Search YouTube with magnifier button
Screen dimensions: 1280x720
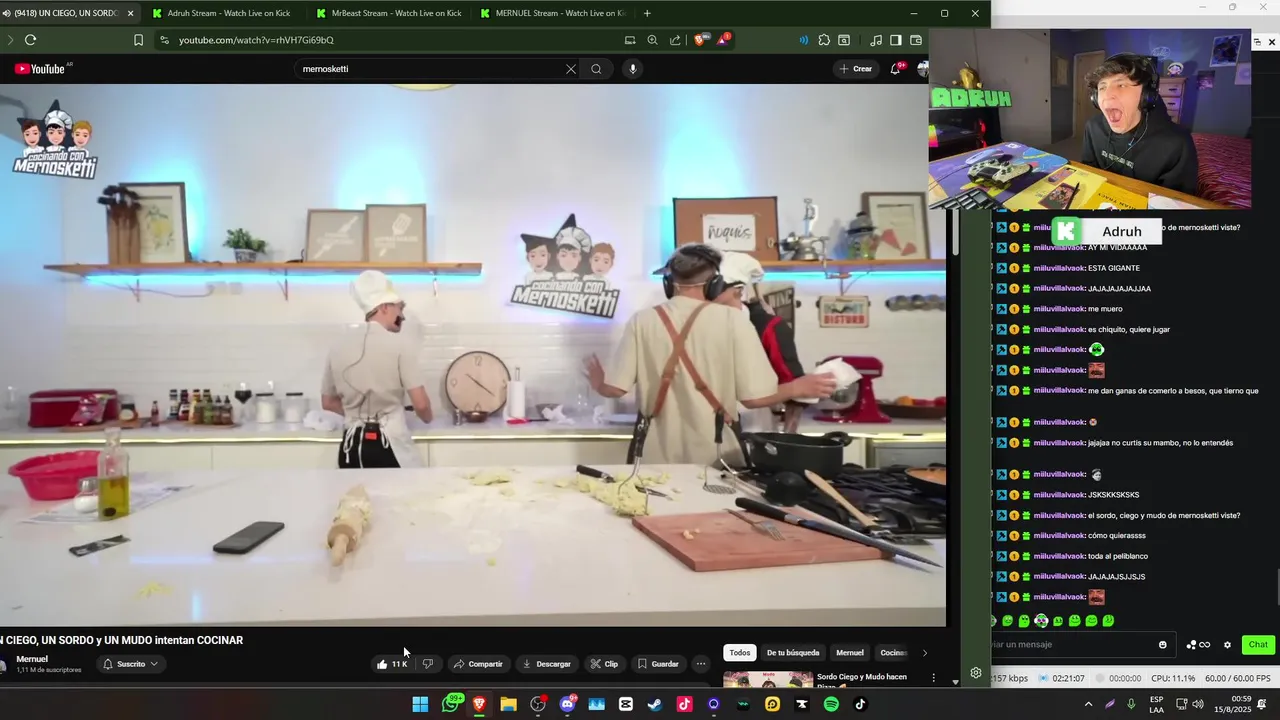596,69
